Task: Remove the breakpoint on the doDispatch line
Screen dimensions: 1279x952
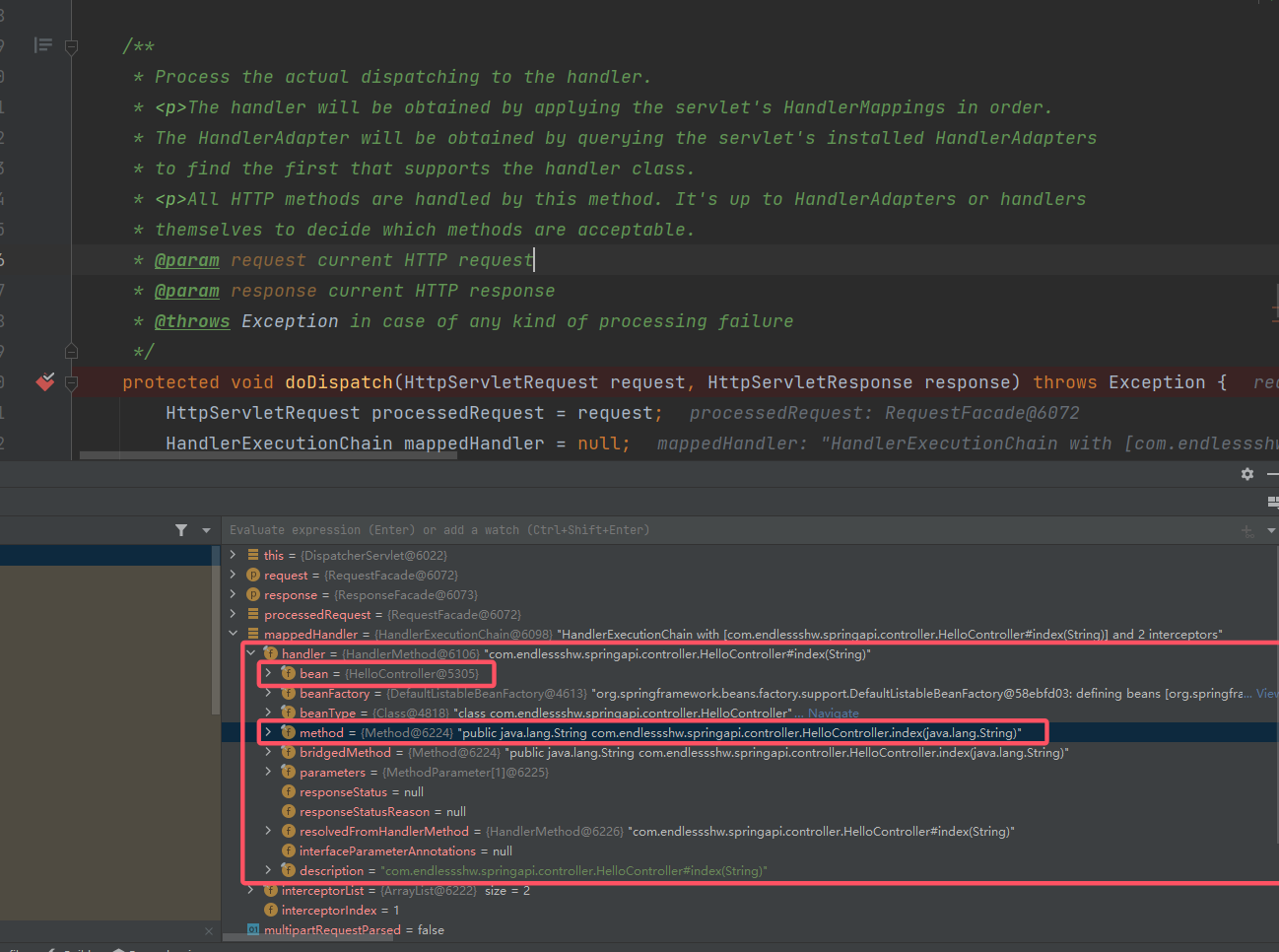Action: pos(45,381)
